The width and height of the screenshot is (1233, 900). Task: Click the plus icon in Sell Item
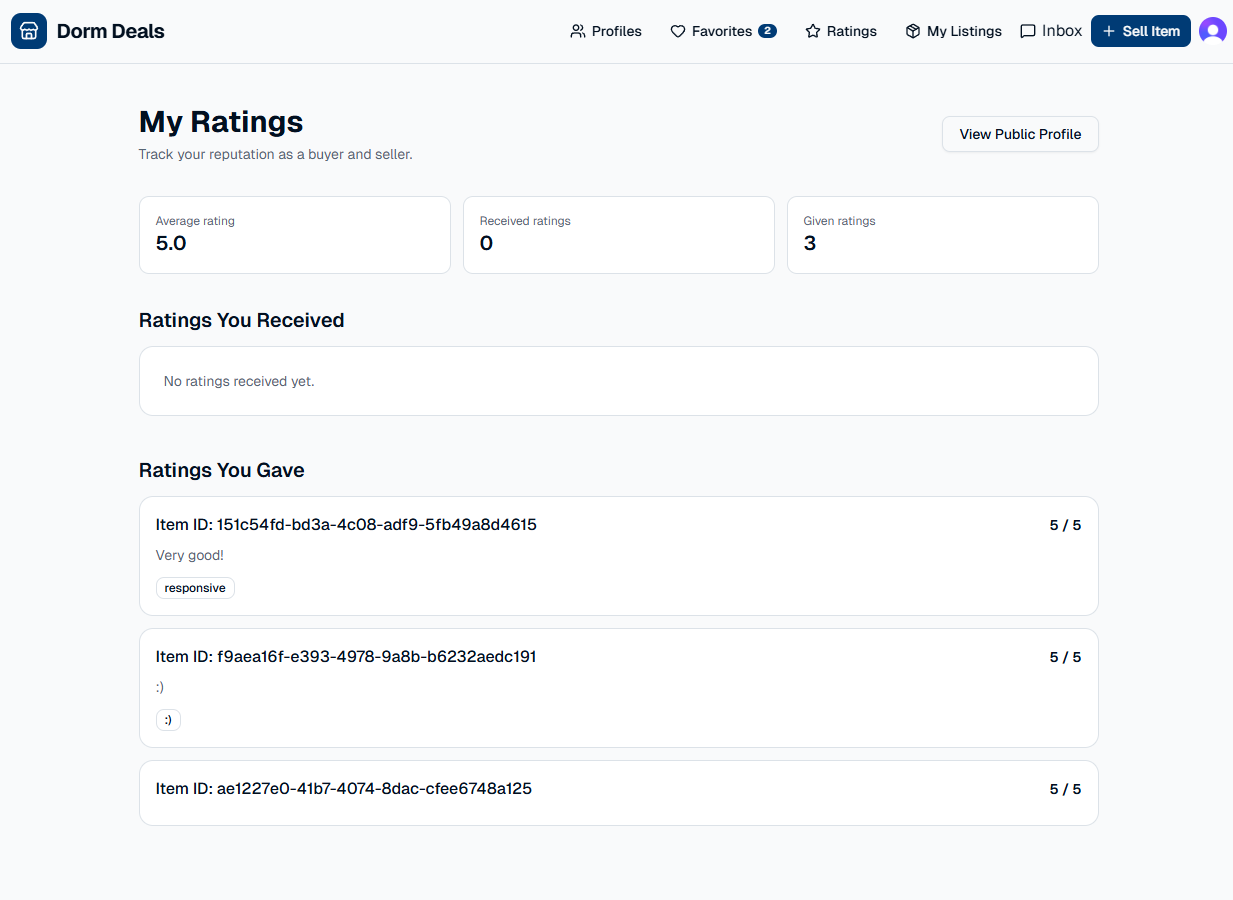[1109, 31]
